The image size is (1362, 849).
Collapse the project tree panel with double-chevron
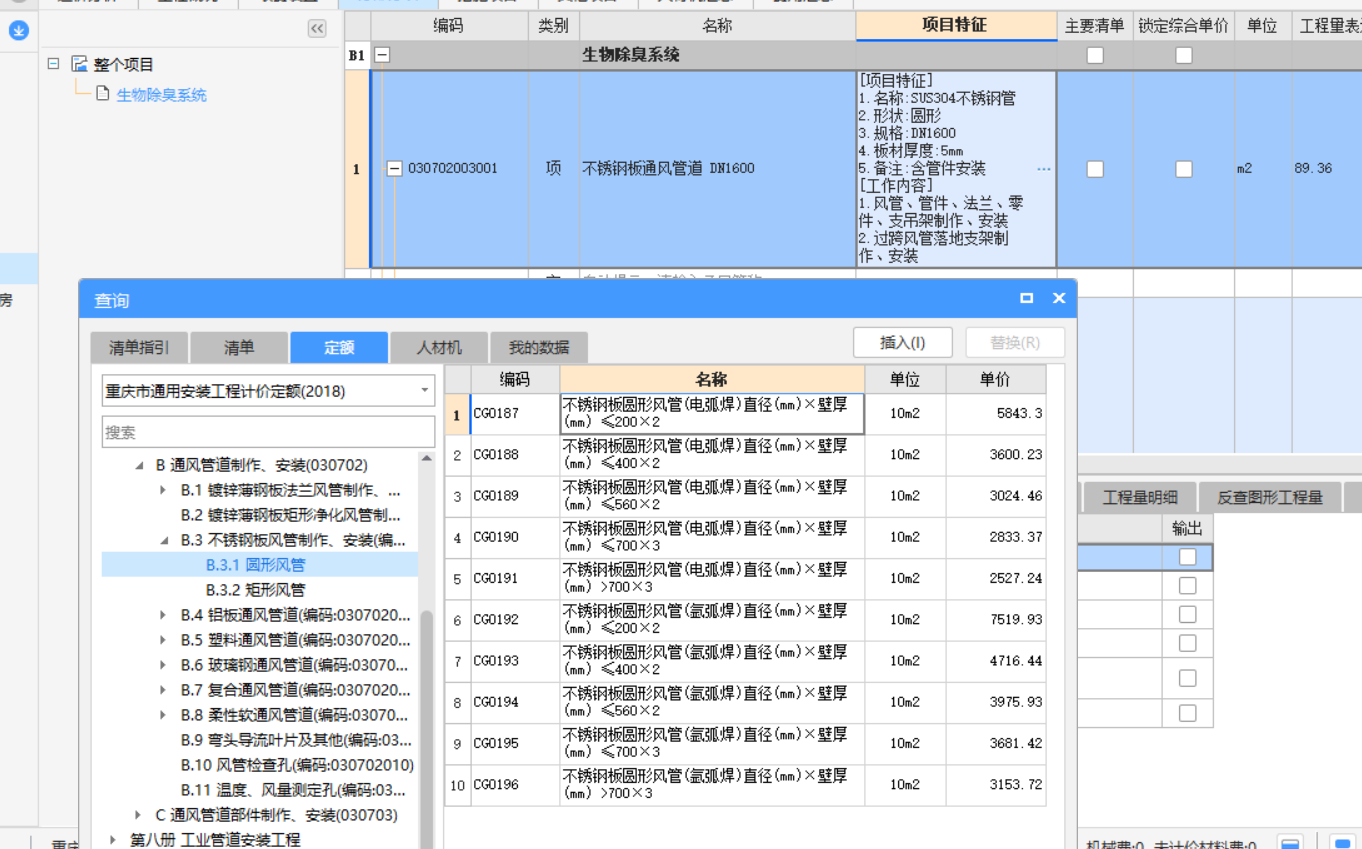[x=317, y=29]
